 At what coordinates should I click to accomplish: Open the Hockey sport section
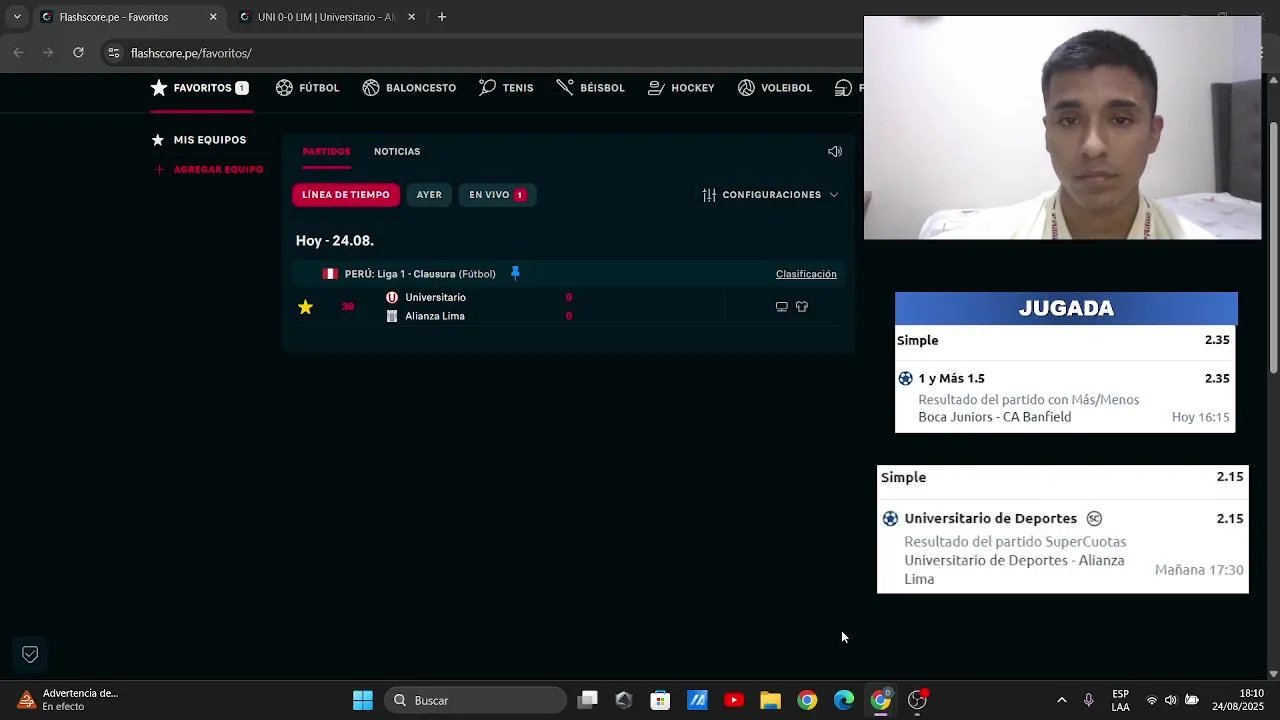(681, 88)
